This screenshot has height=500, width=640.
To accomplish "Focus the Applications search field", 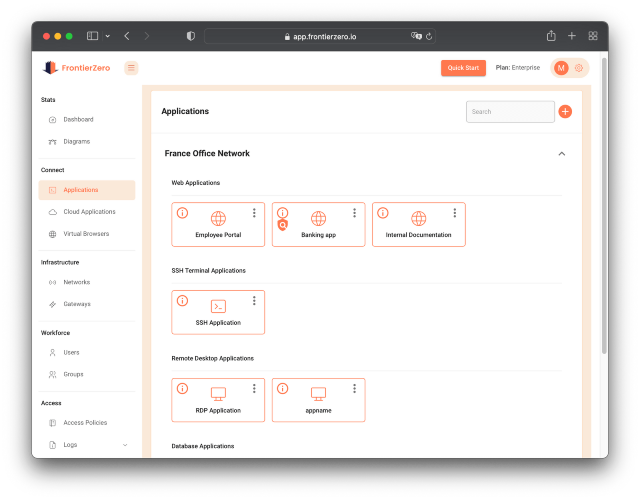I will coord(510,111).
